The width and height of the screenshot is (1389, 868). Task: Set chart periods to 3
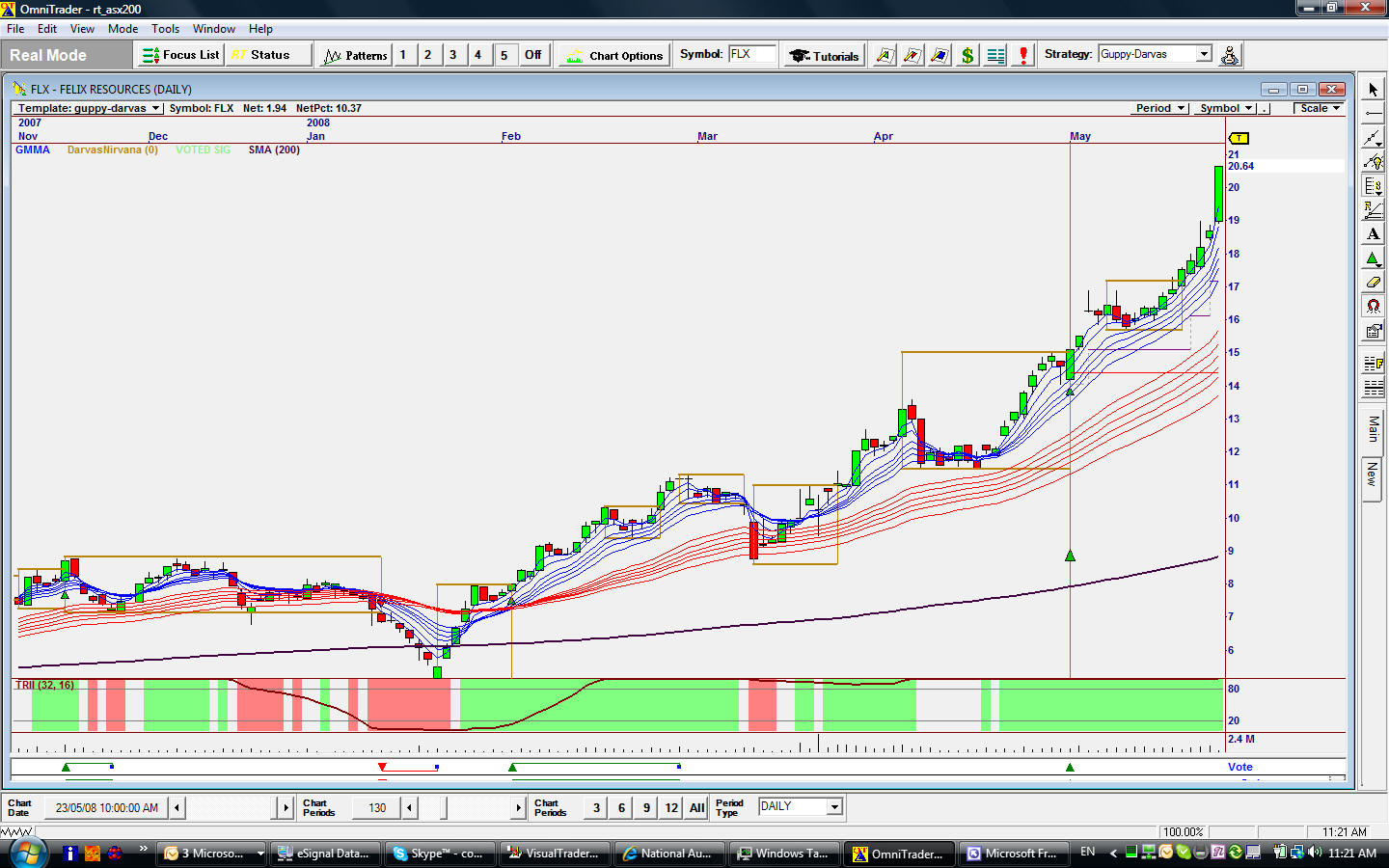[596, 807]
